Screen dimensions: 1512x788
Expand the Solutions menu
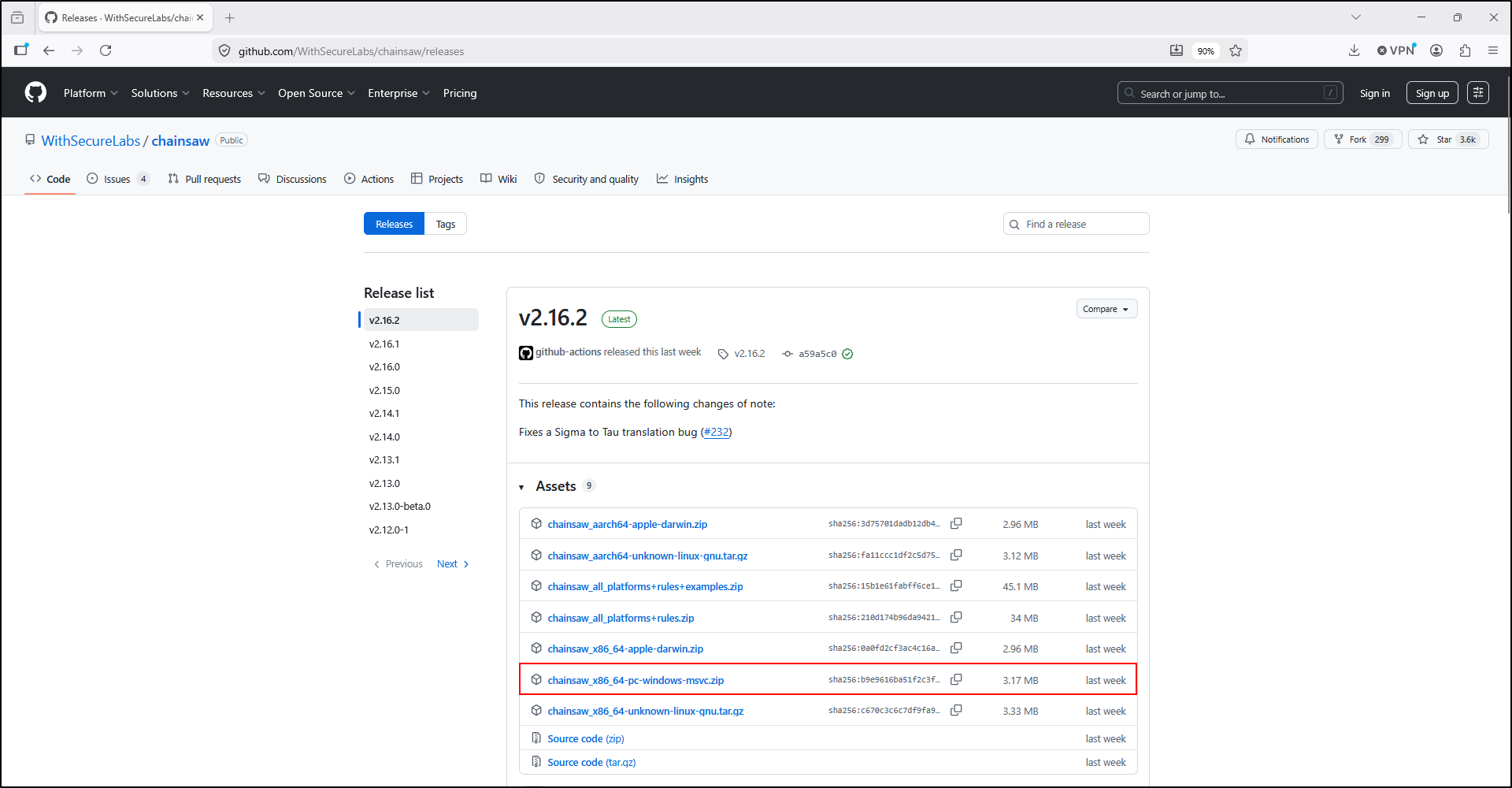(x=161, y=93)
